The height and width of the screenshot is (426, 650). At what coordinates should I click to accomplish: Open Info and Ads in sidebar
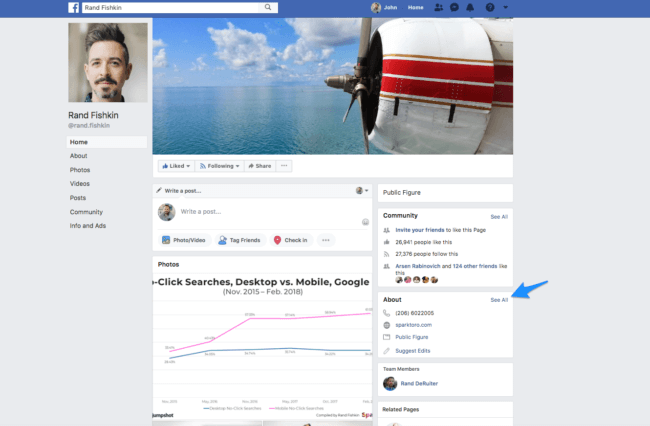87,226
